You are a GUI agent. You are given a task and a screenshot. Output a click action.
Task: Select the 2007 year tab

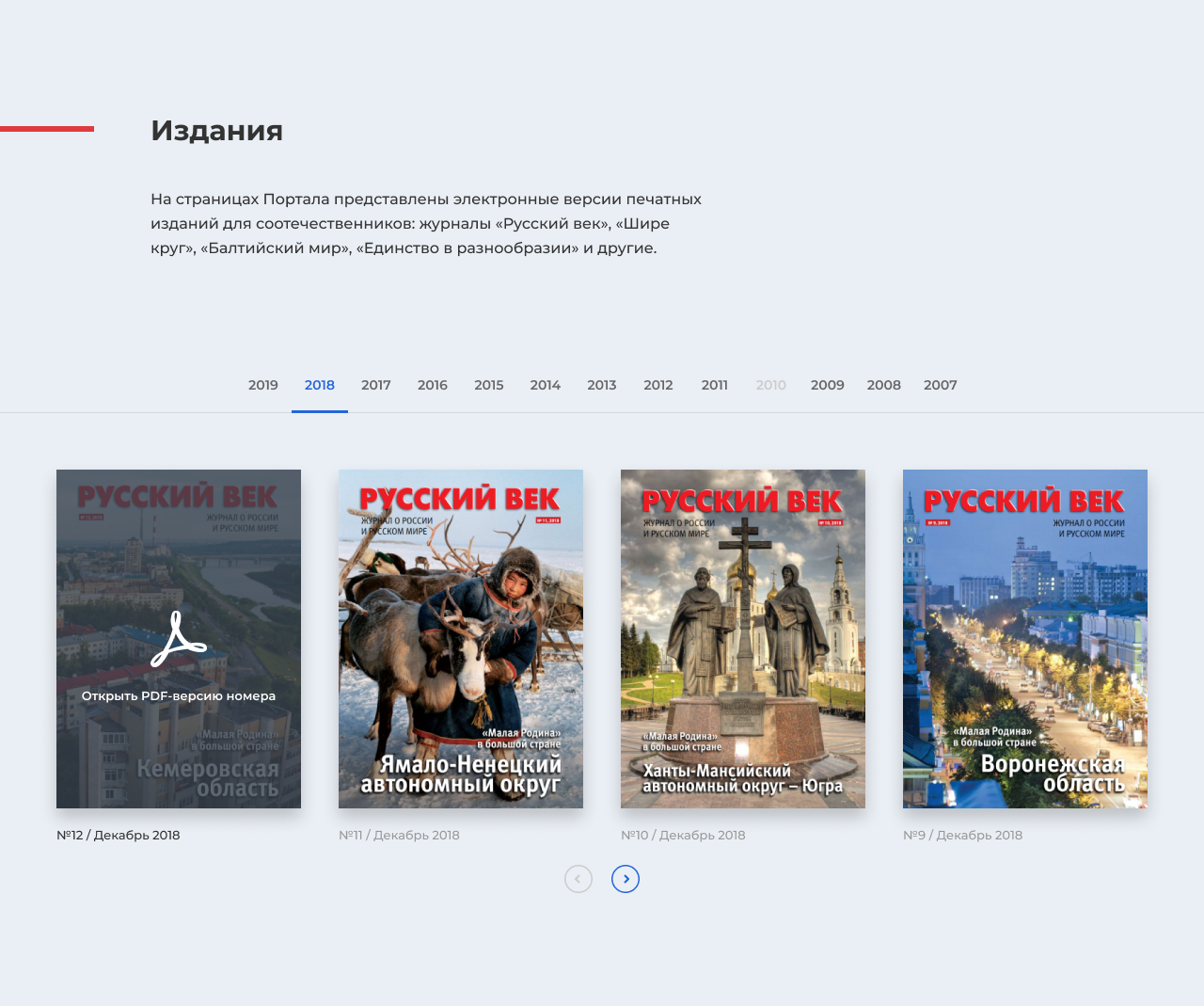click(941, 385)
